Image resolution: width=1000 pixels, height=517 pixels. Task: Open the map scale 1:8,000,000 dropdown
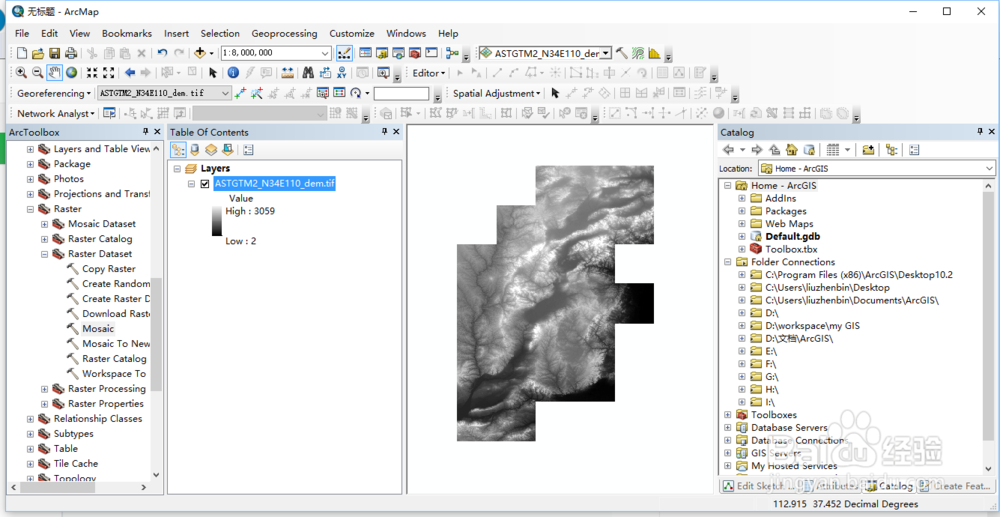[325, 54]
